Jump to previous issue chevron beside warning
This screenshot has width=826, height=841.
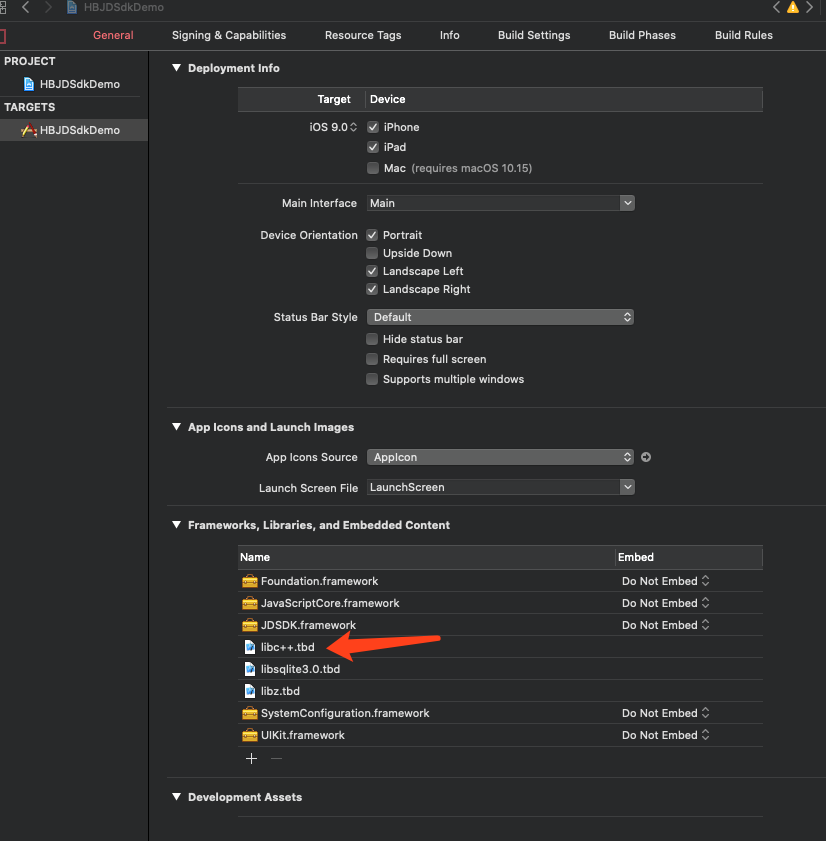pos(776,8)
